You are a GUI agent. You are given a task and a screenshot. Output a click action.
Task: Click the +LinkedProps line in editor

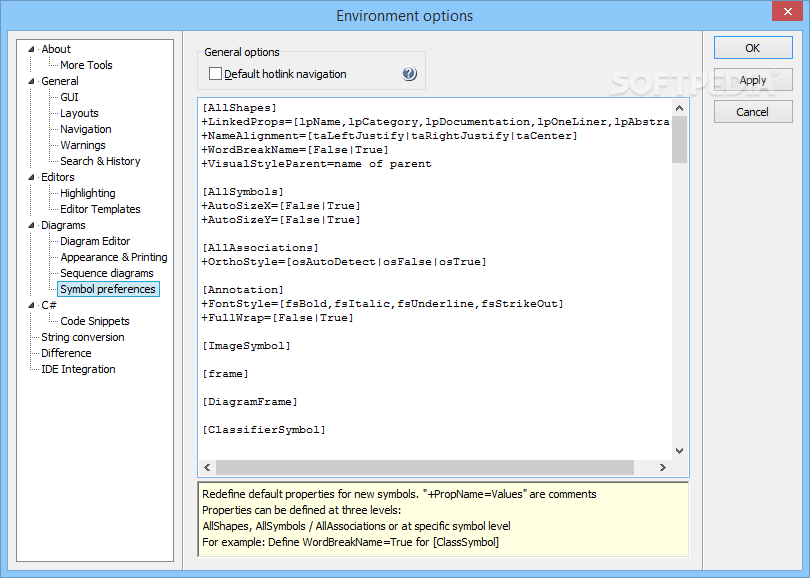point(435,122)
